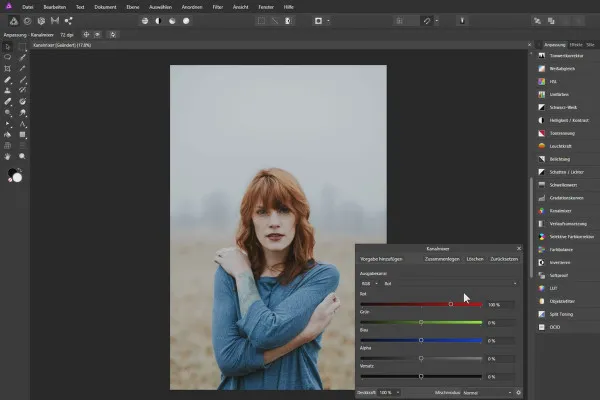Click the Löschen button
Image resolution: width=600 pixels, height=400 pixels.
475,259
